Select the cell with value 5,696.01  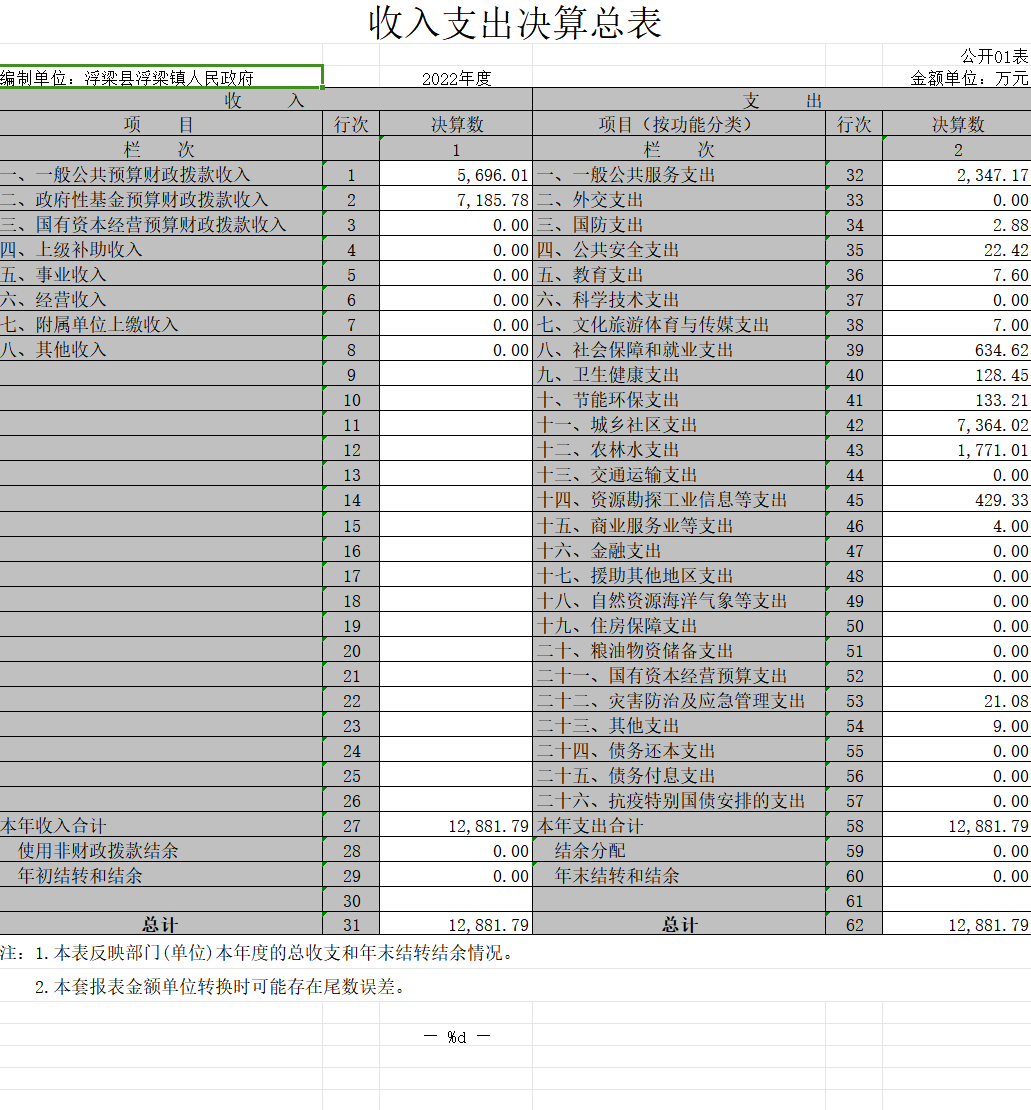click(x=456, y=175)
